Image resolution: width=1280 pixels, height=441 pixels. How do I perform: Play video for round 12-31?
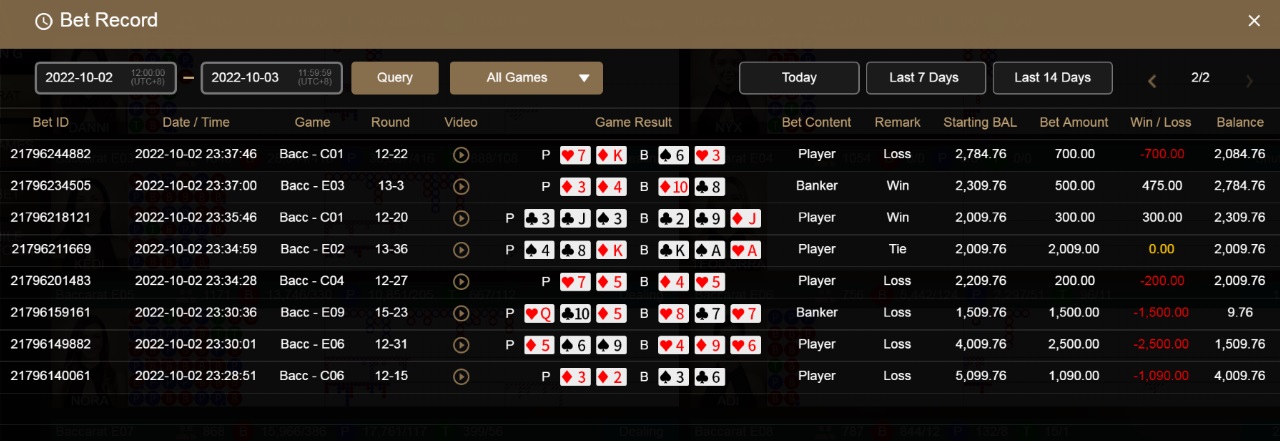[x=461, y=345]
